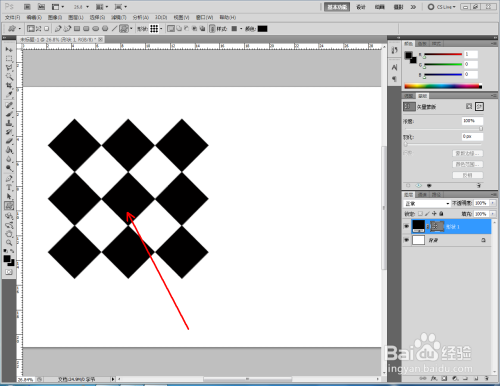The image size is (500, 386).
Task: Choose the Line shape tool in options bar
Action: pos(114,29)
